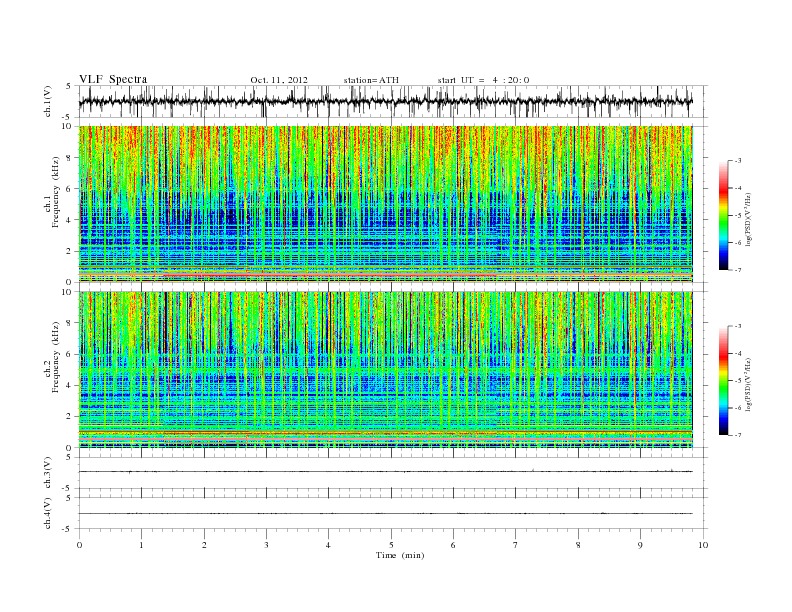Click the ch.1 colorbar log(PSD) label

point(750,219)
